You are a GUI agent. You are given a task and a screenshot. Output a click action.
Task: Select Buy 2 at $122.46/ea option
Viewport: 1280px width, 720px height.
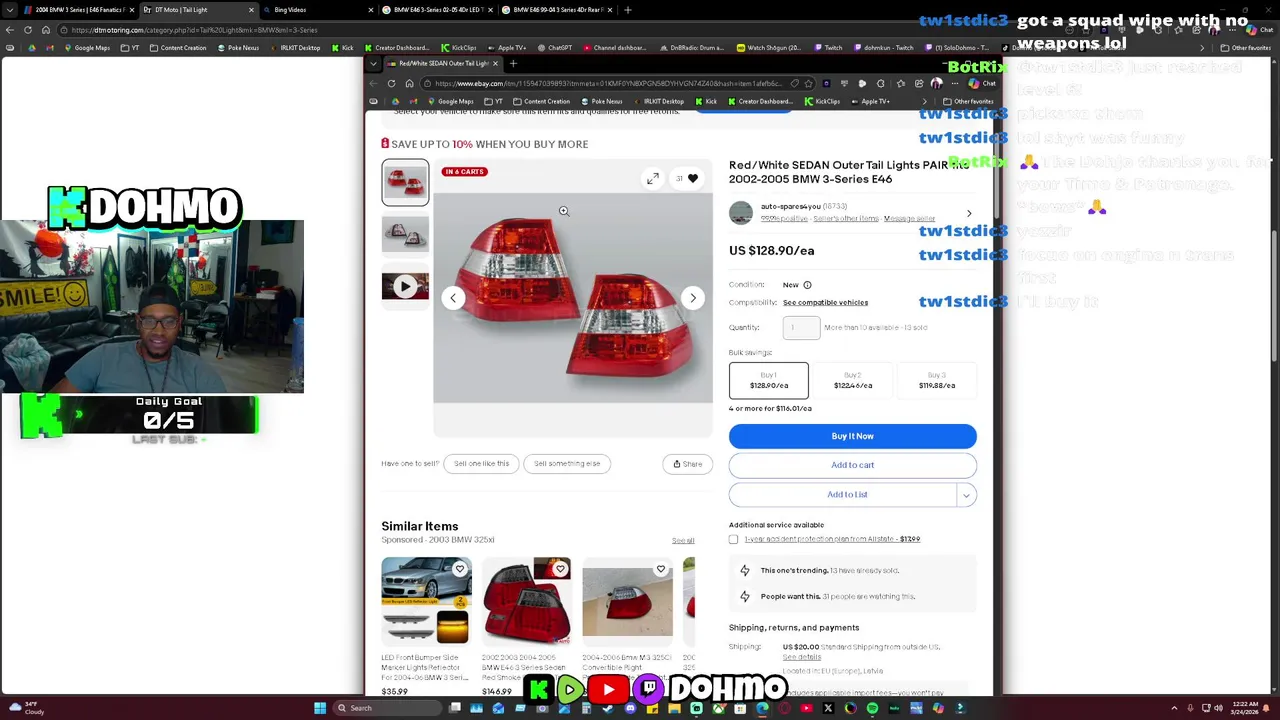[852, 380]
